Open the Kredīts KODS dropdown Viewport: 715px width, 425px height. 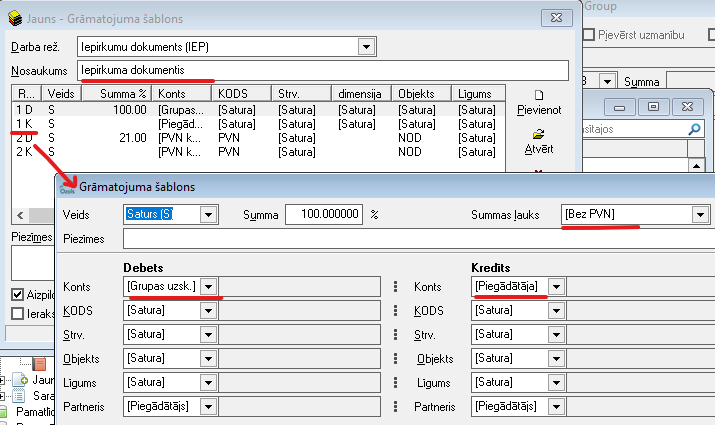pos(556,311)
